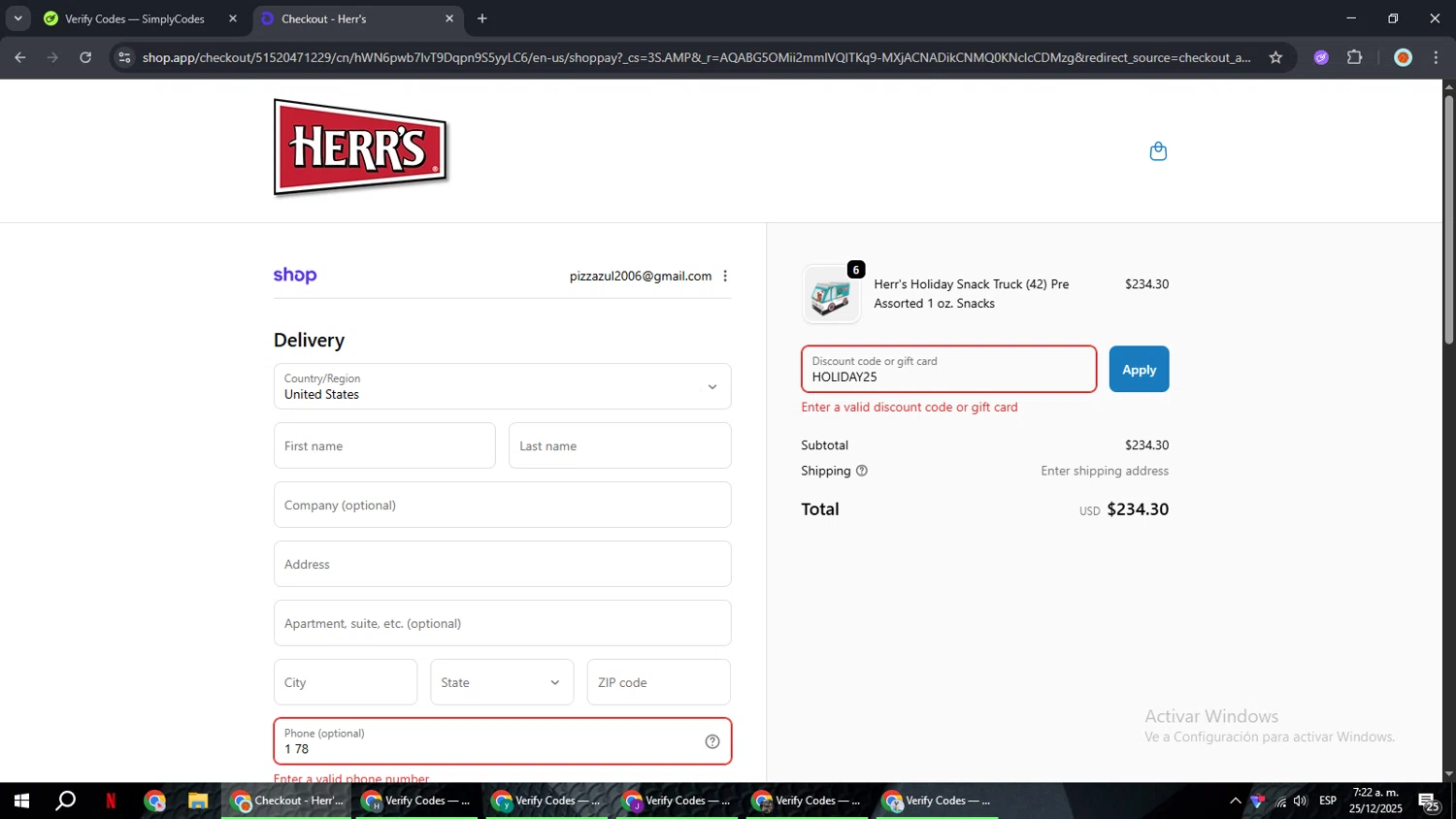
Task: Close the Checkout - Herr's tab
Action: point(449,18)
